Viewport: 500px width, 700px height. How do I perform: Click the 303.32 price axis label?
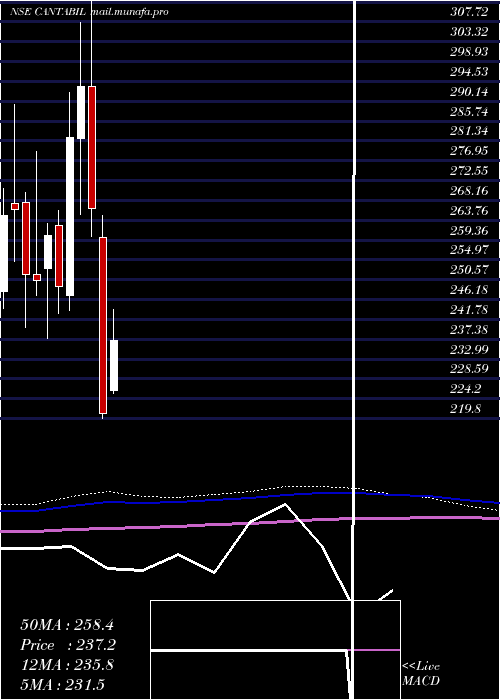[x=469, y=32]
